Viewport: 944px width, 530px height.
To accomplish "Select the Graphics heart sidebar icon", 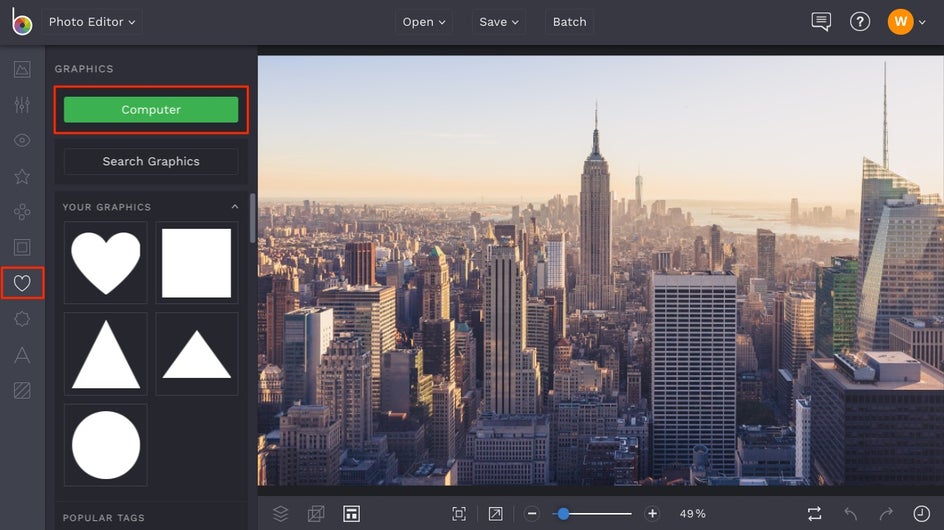I will point(22,282).
